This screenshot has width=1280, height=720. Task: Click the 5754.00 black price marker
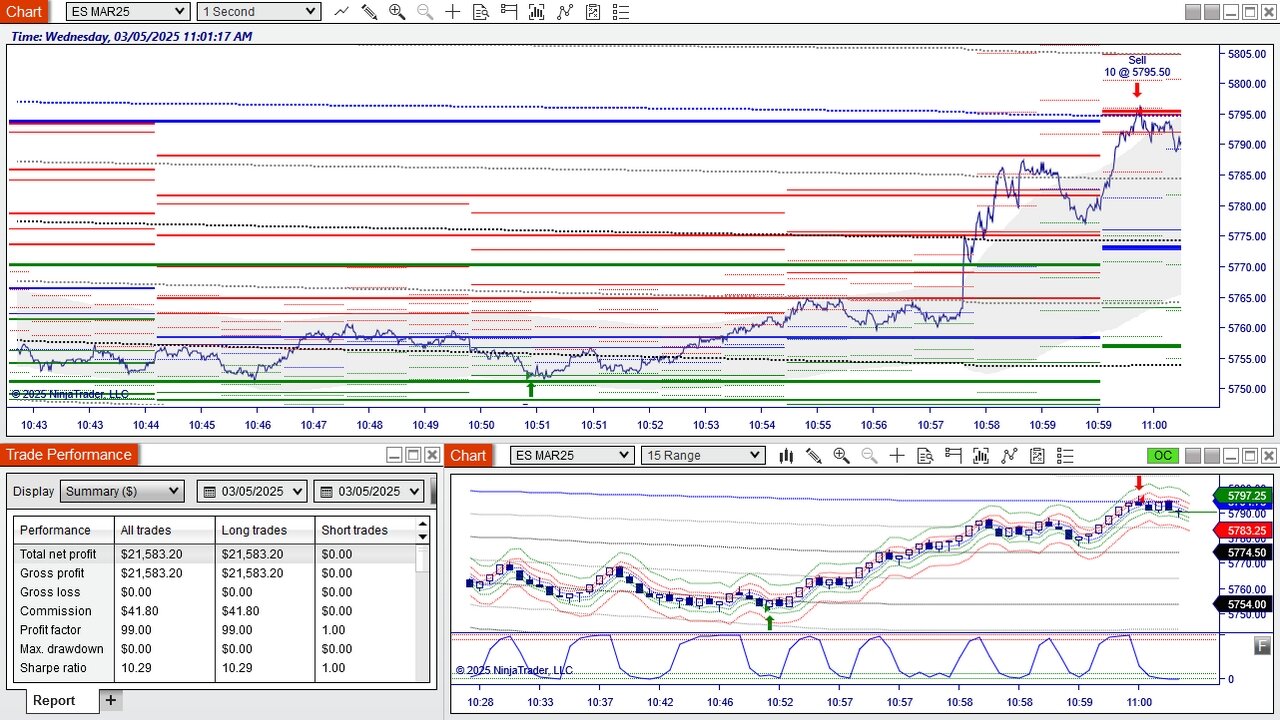1242,604
